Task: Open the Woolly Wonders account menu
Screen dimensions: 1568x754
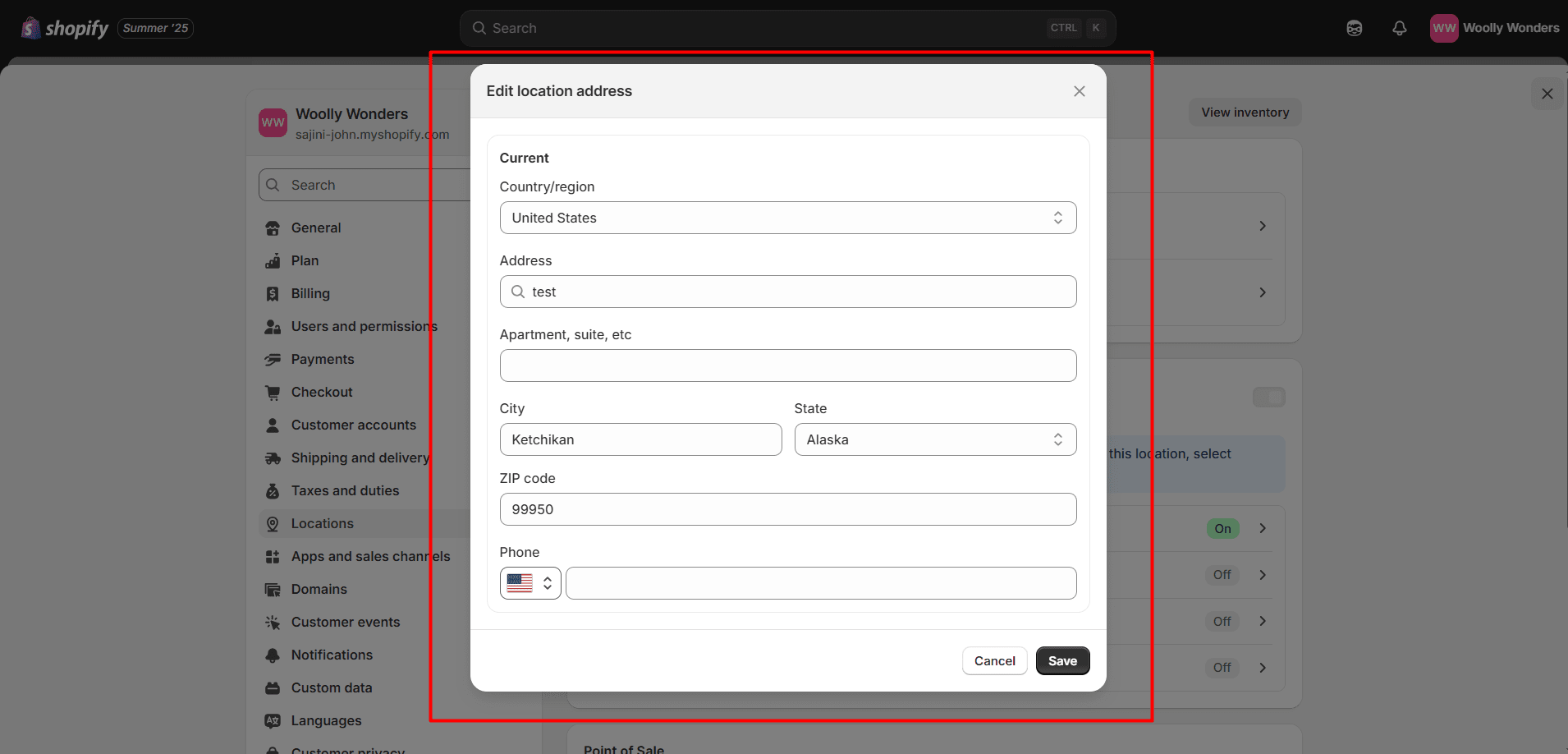Action: [x=1495, y=28]
